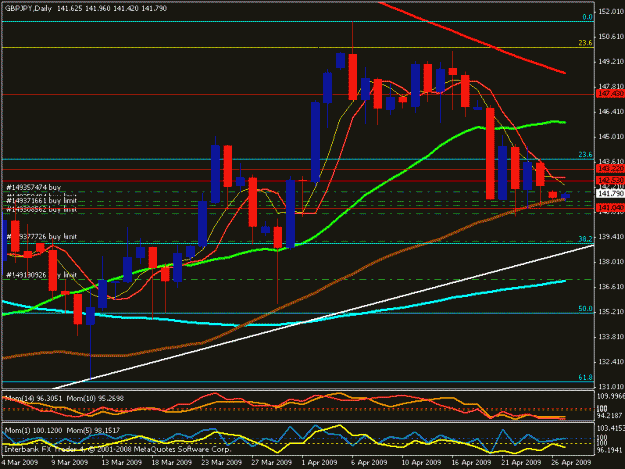625x469 pixels.
Task: Click the GBPJPY,Daily chart title text
Action: tap(28, 8)
